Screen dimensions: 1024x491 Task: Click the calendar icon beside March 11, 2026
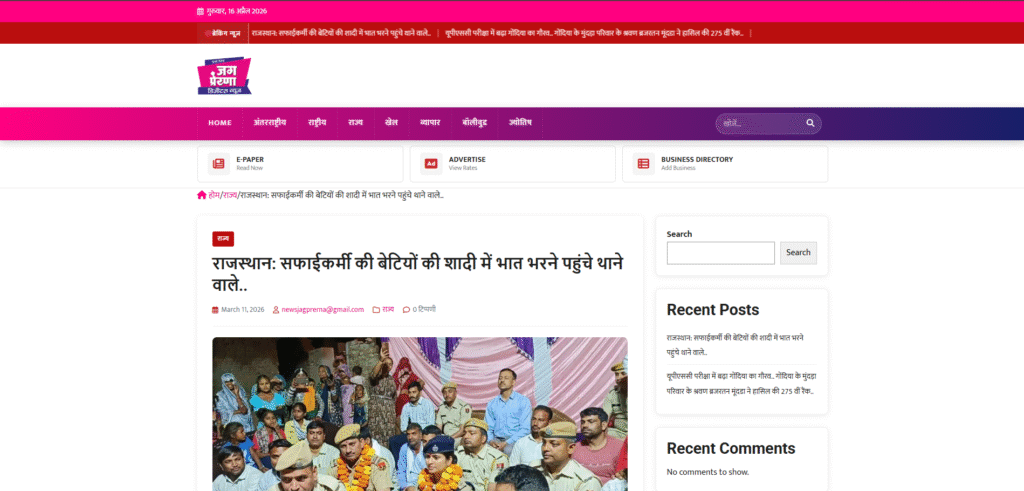pyautogui.click(x=215, y=310)
